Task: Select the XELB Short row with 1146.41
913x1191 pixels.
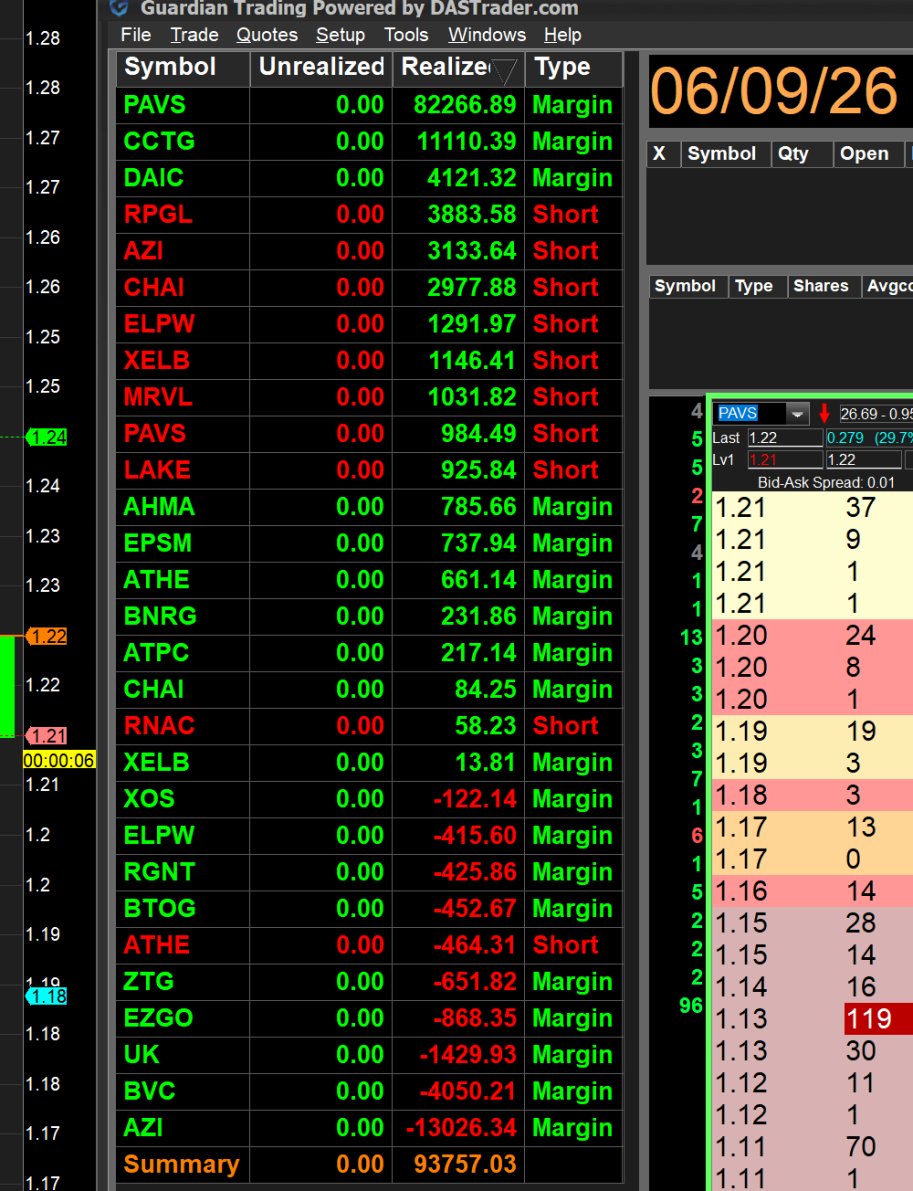Action: pos(369,360)
